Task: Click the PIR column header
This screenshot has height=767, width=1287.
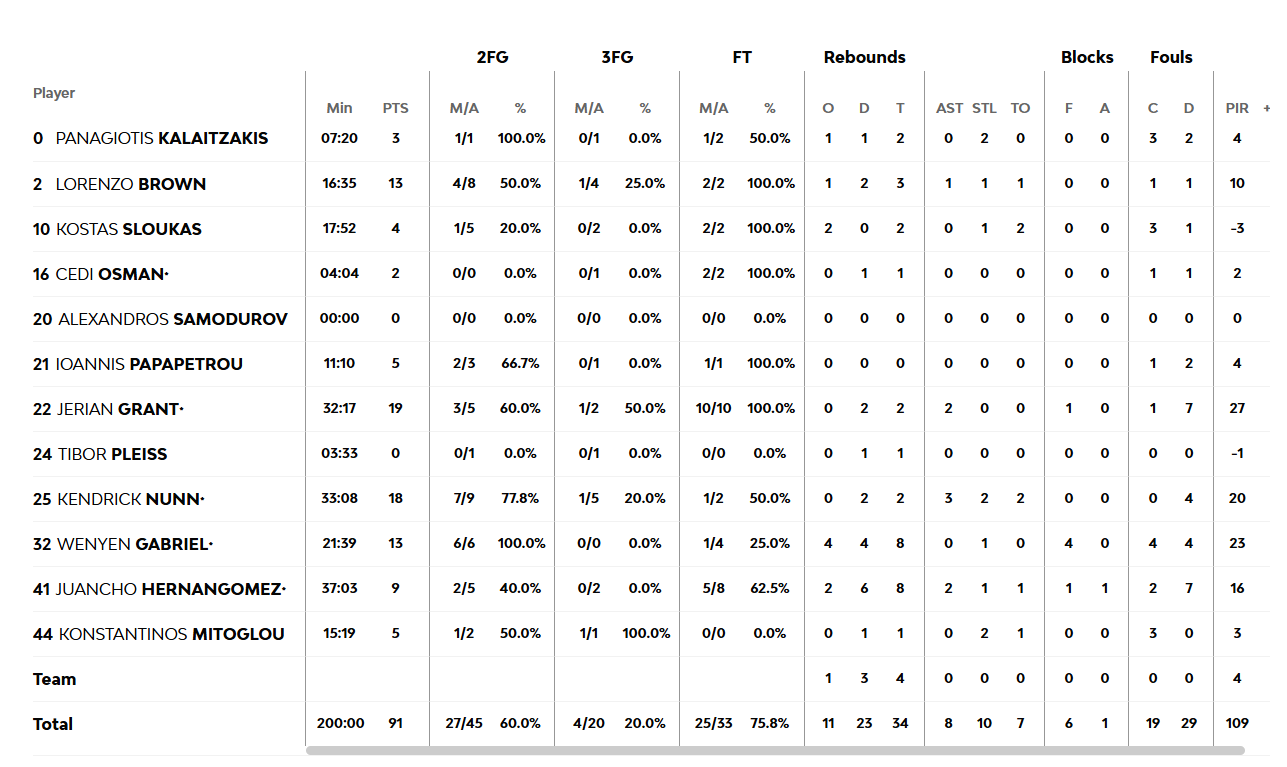Action: pos(1237,108)
